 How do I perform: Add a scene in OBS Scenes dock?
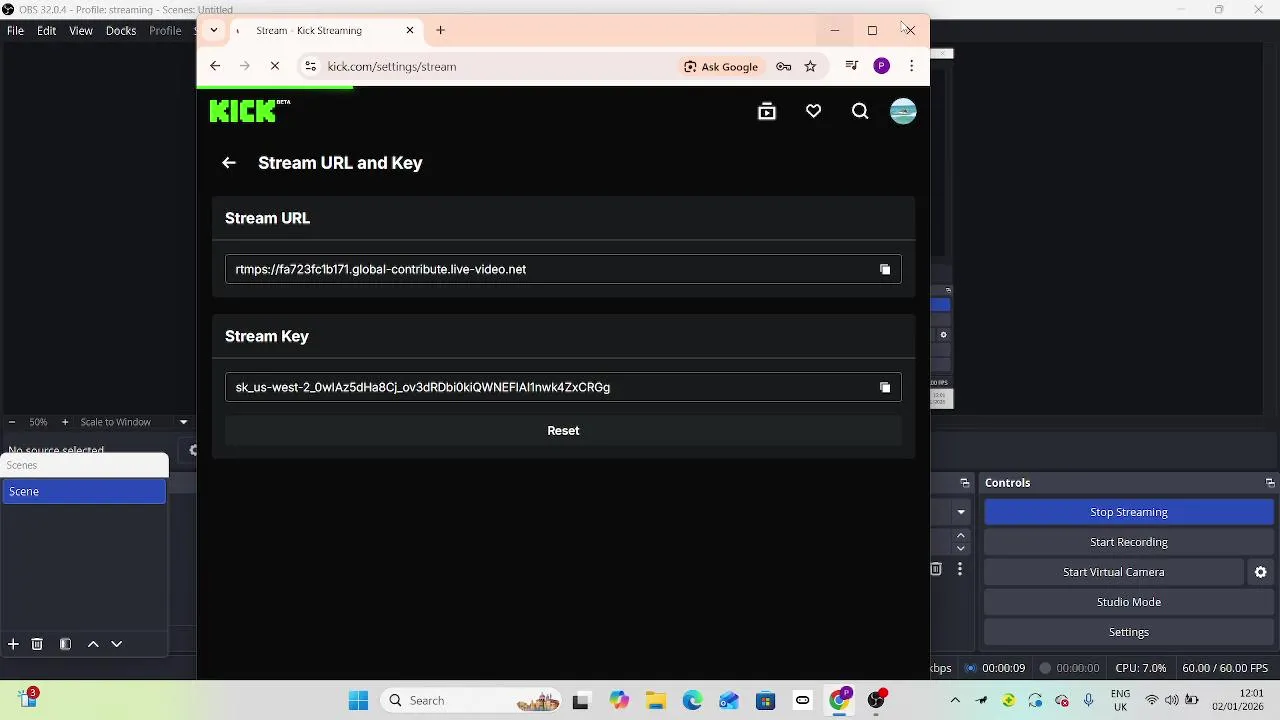13,644
